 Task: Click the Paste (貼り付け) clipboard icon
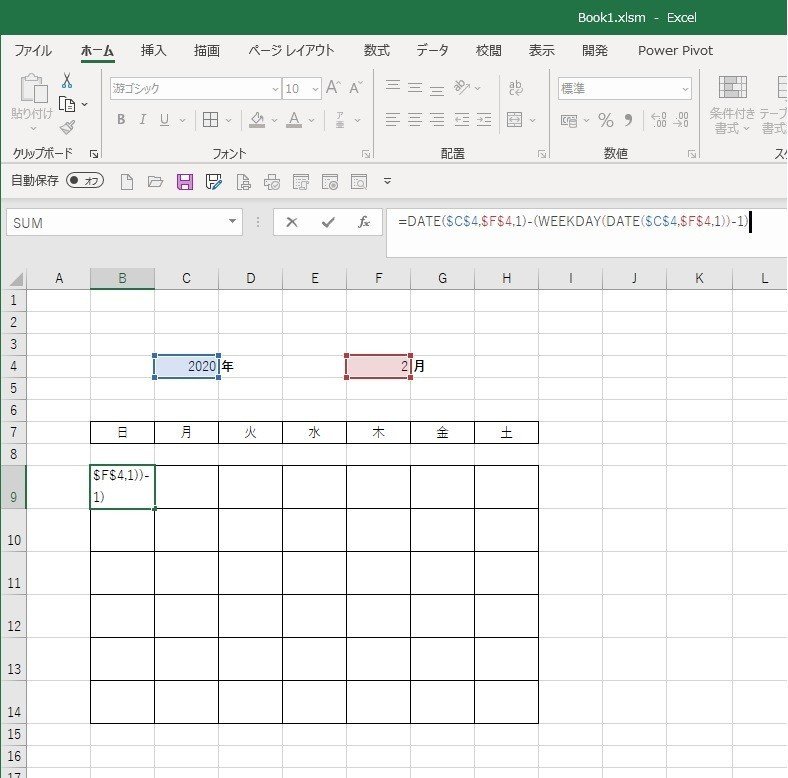click(33, 88)
